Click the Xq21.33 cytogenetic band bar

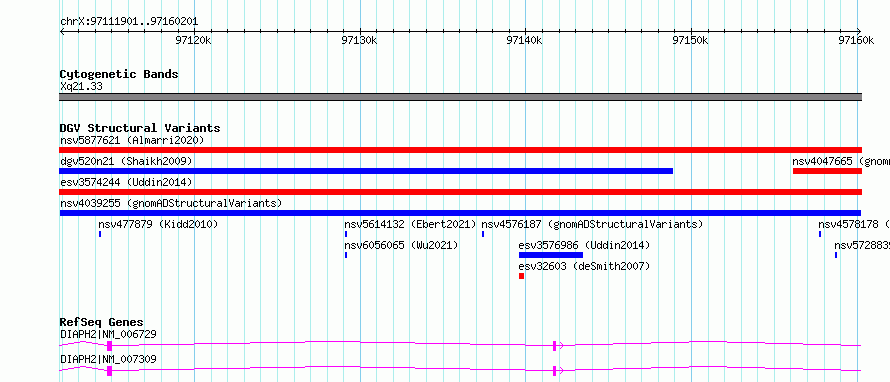click(x=460, y=97)
